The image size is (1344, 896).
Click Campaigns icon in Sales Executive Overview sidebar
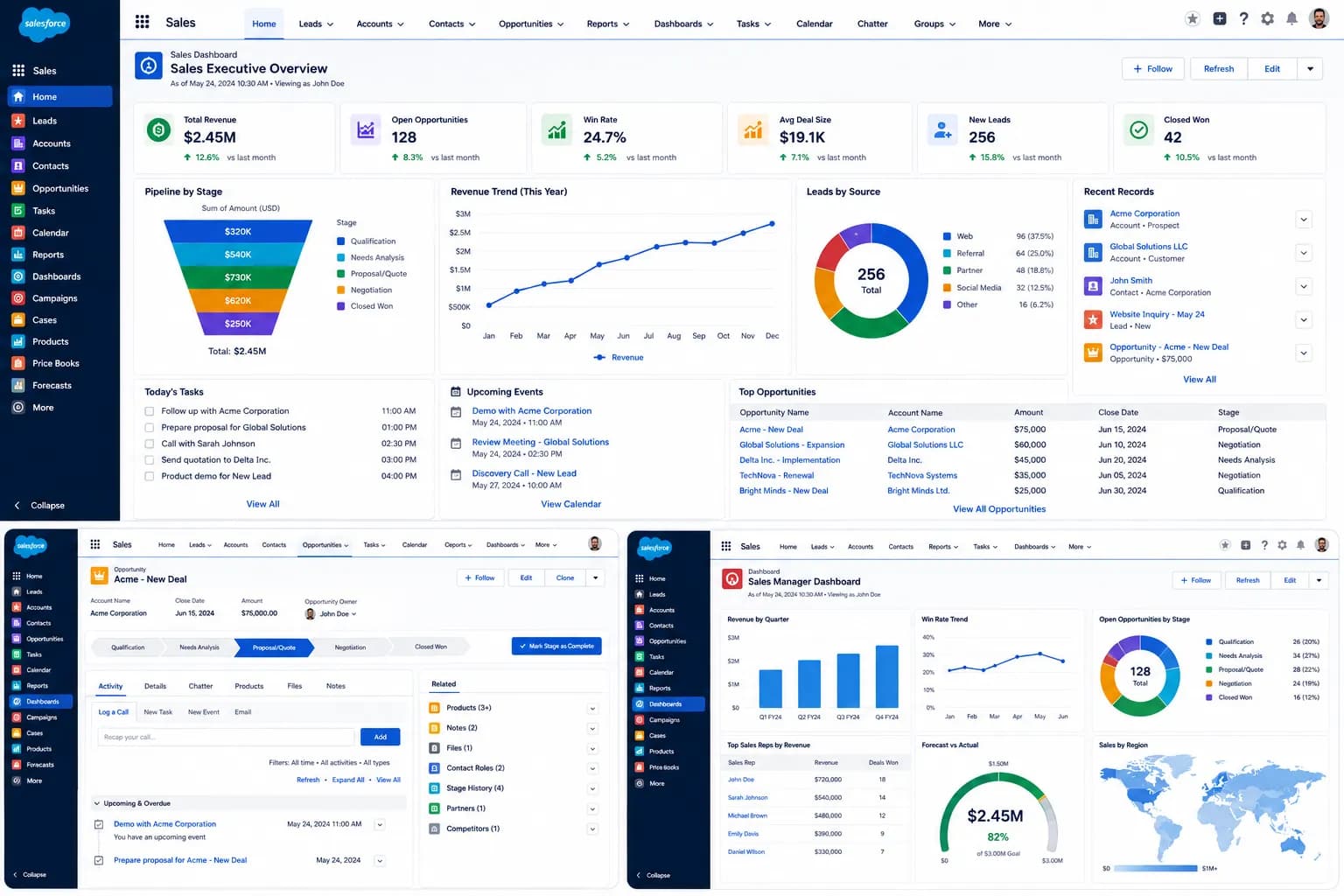coord(17,298)
